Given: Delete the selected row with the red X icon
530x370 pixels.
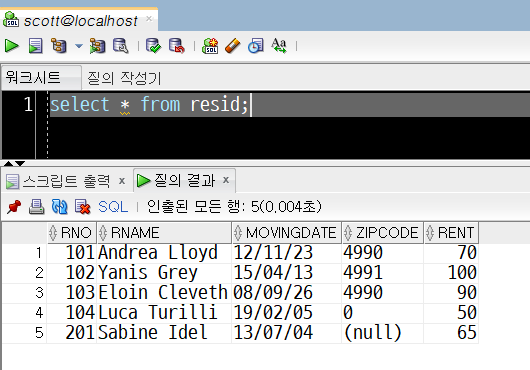Looking at the screenshot, I should [x=82, y=207].
